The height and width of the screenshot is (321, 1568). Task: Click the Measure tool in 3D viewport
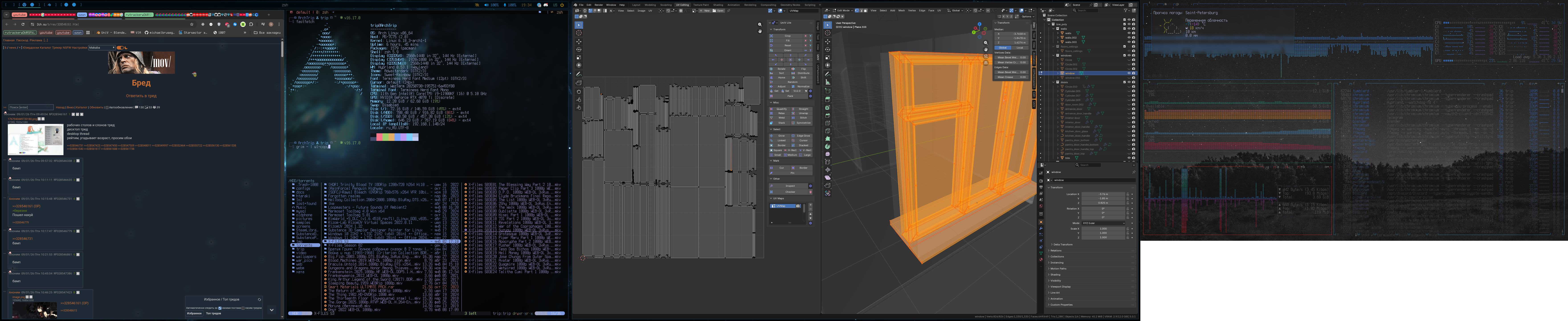pos(828,82)
